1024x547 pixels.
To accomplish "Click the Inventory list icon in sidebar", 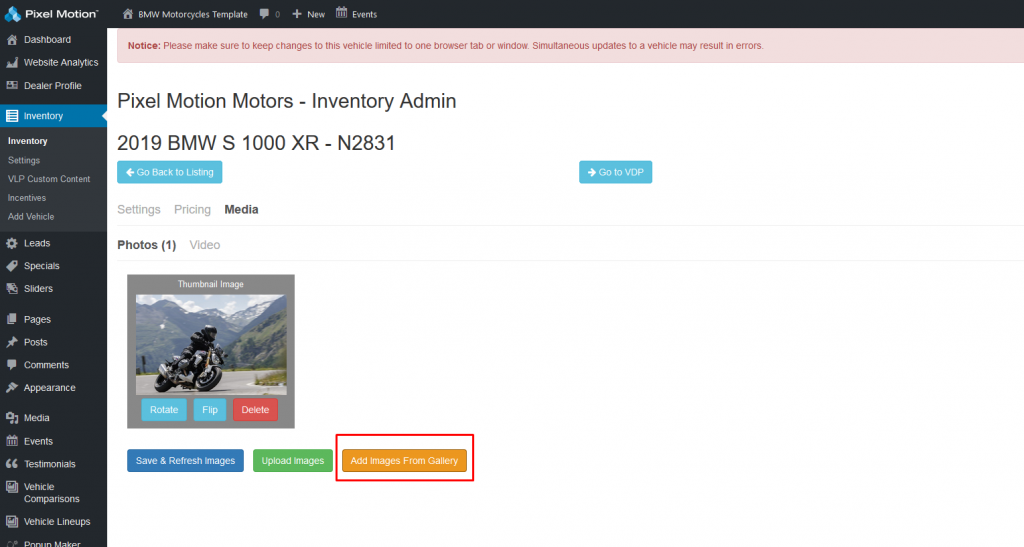I will click(12, 116).
